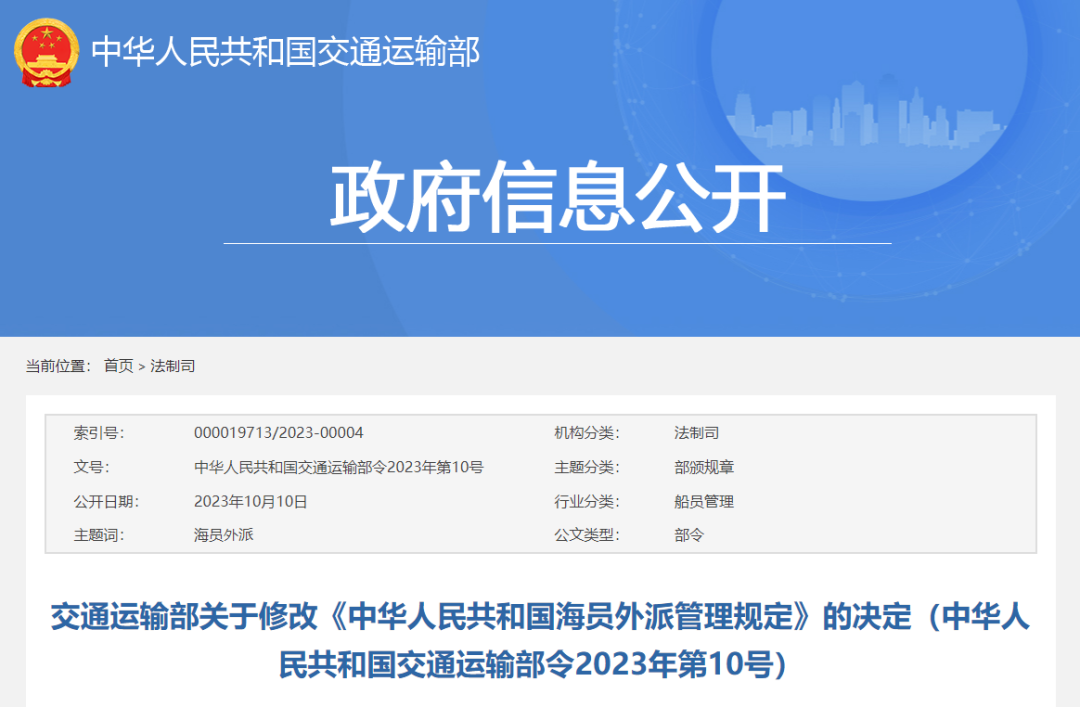Open the 法制司 breadcrumb link

(175, 366)
